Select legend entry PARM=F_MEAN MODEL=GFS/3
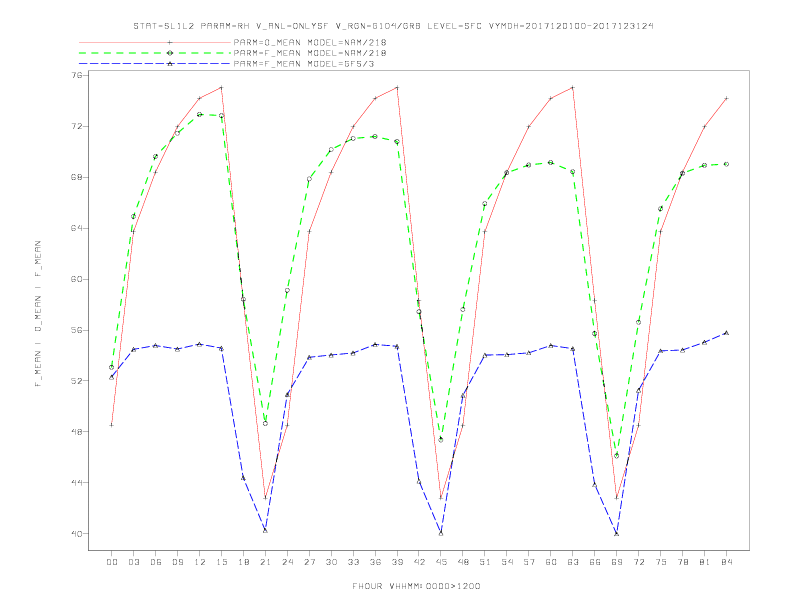Image resolution: width=792 pixels, height=612 pixels. pyautogui.click(x=304, y=64)
